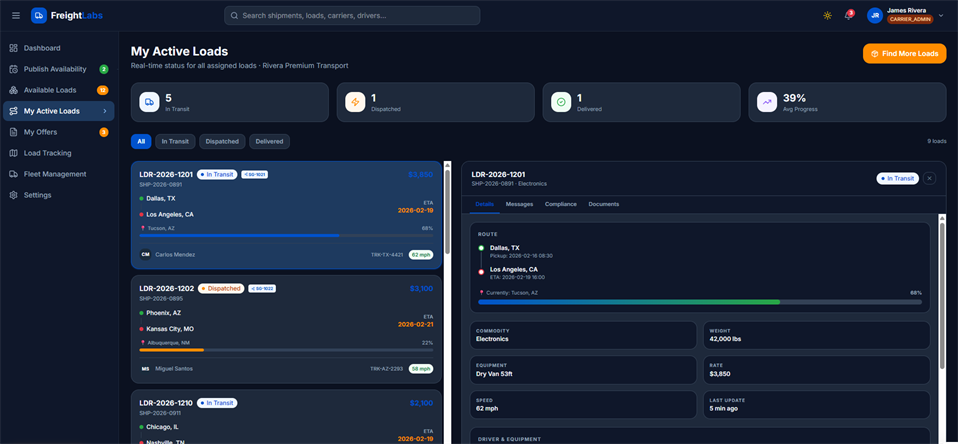This screenshot has height=444, width=958.
Task: Click the $3,850 rate on LDR-2026-1201
Action: pos(420,175)
